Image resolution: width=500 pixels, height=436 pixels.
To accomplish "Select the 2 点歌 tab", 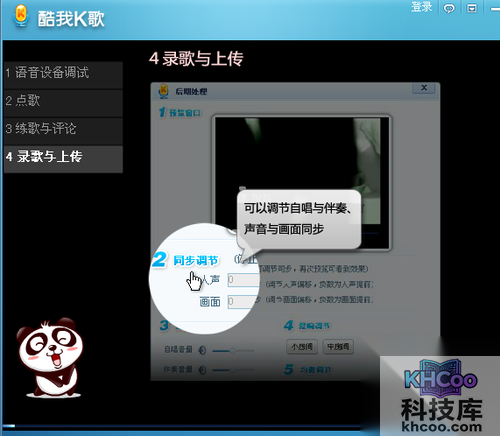I will coord(63,103).
